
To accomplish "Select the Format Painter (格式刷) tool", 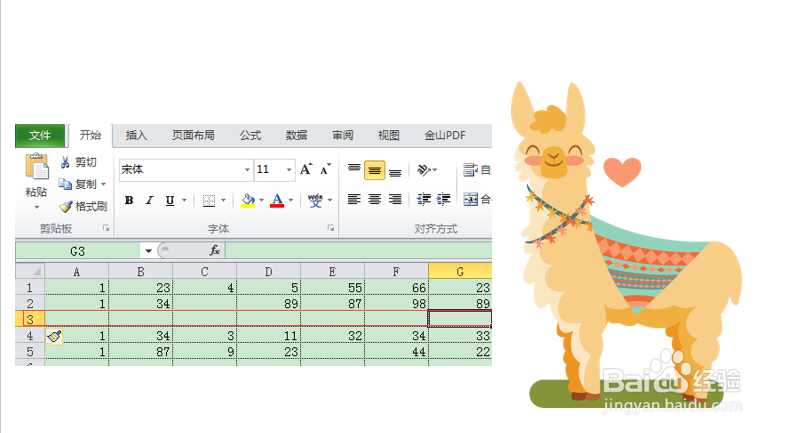I will (x=83, y=206).
